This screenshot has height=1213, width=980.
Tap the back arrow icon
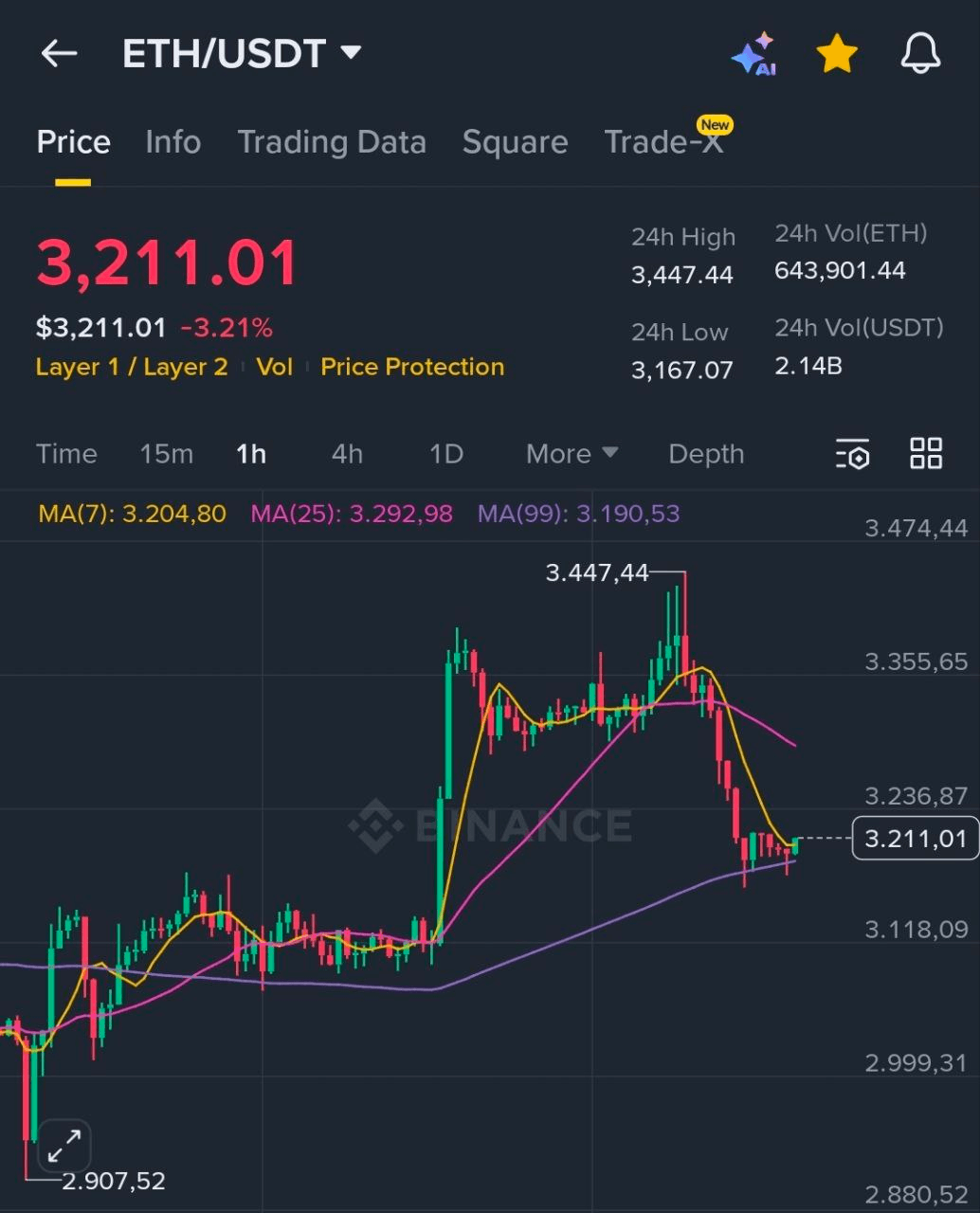tap(59, 54)
